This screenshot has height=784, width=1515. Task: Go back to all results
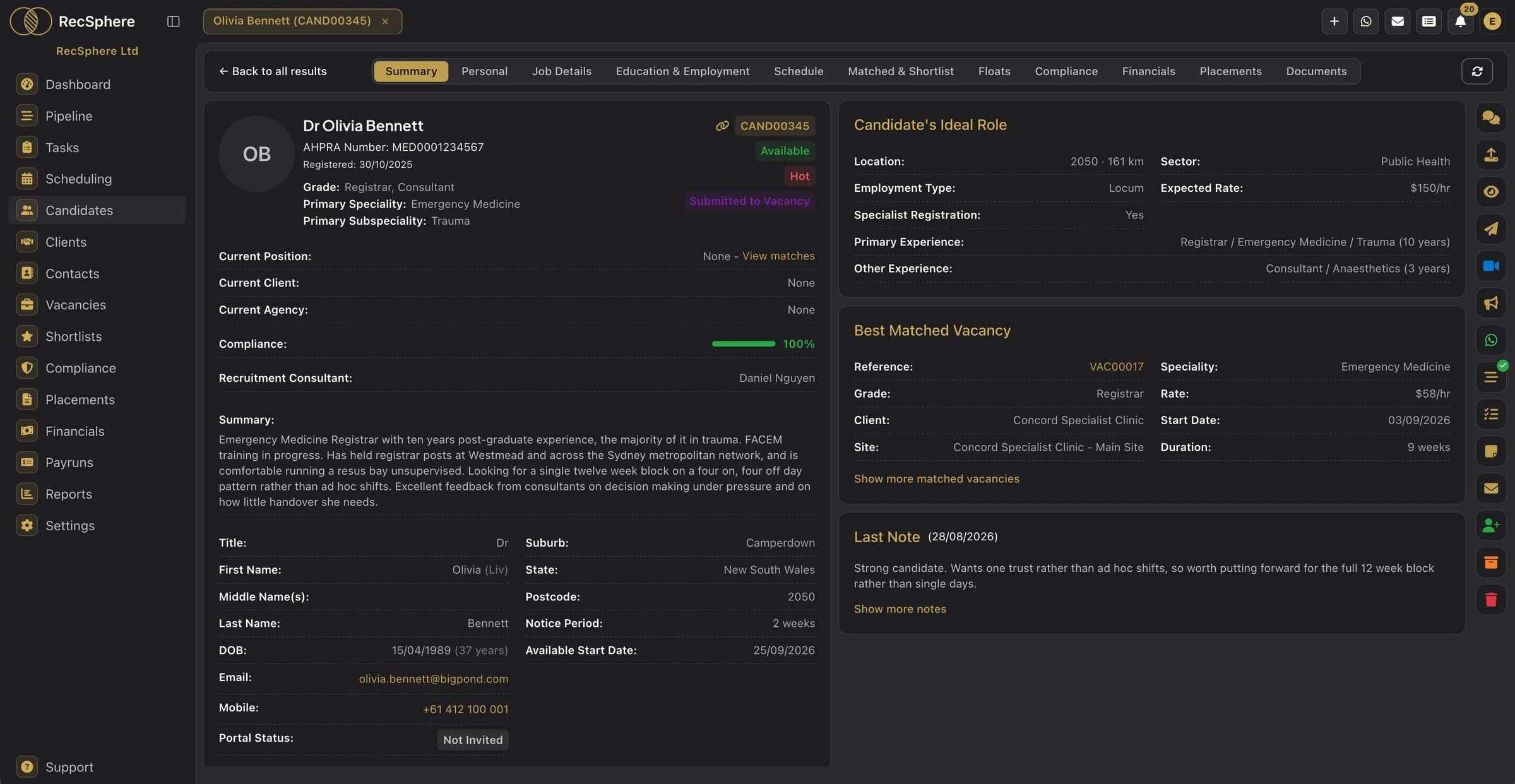[x=273, y=71]
